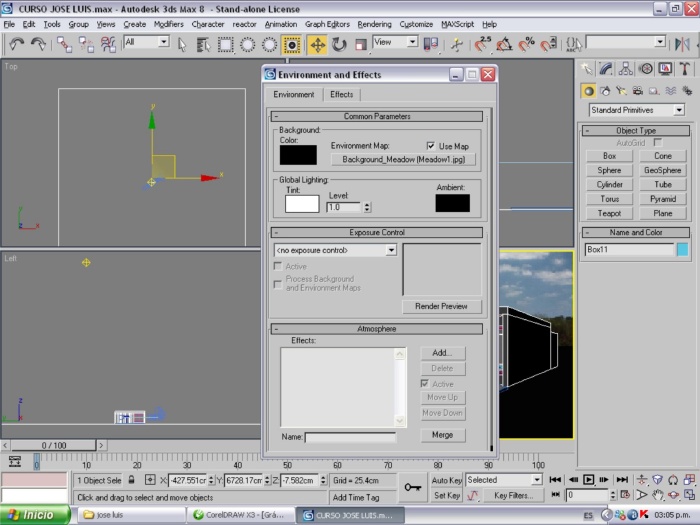This screenshot has height=525, width=700.
Task: Activate the Select and Move tool
Action: click(x=317, y=45)
